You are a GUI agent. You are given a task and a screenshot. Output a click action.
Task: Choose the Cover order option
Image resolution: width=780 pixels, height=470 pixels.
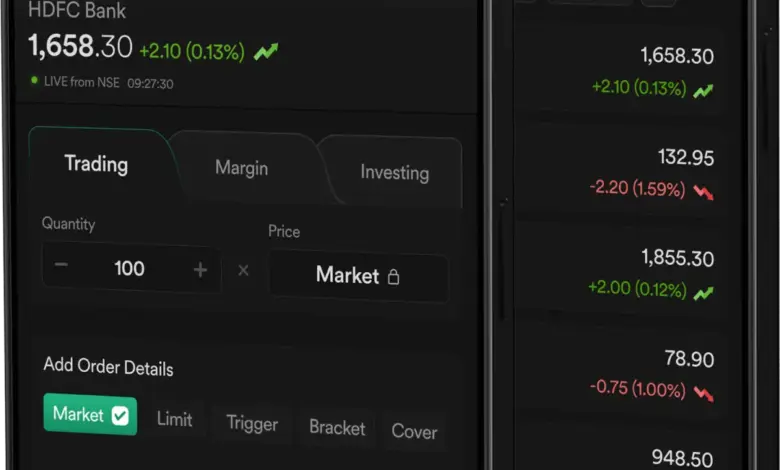point(414,432)
